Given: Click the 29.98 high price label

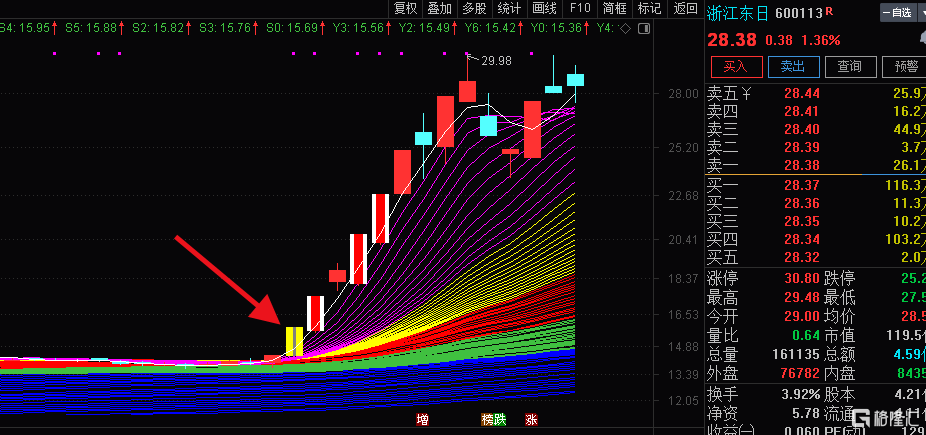Looking at the screenshot, I should click(496, 60).
